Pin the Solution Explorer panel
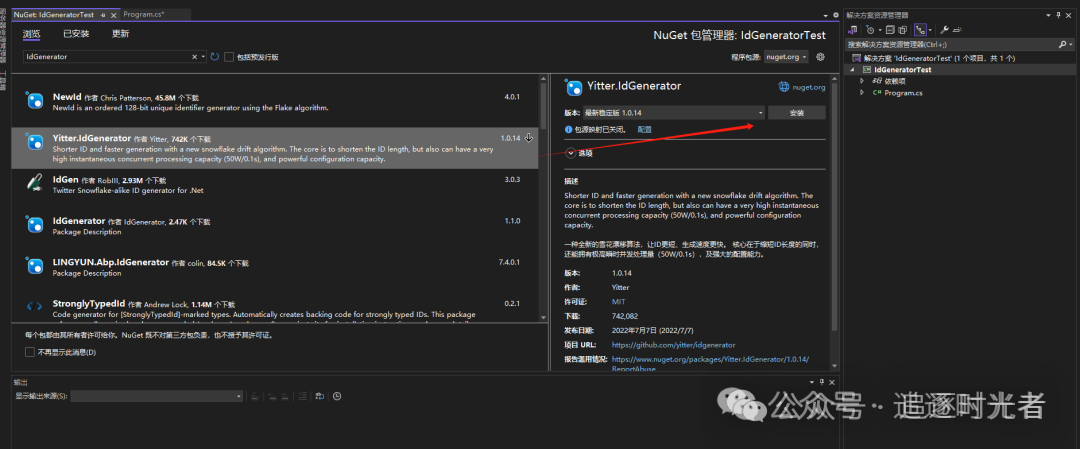The height and width of the screenshot is (449, 1080). pyautogui.click(x=1058, y=14)
